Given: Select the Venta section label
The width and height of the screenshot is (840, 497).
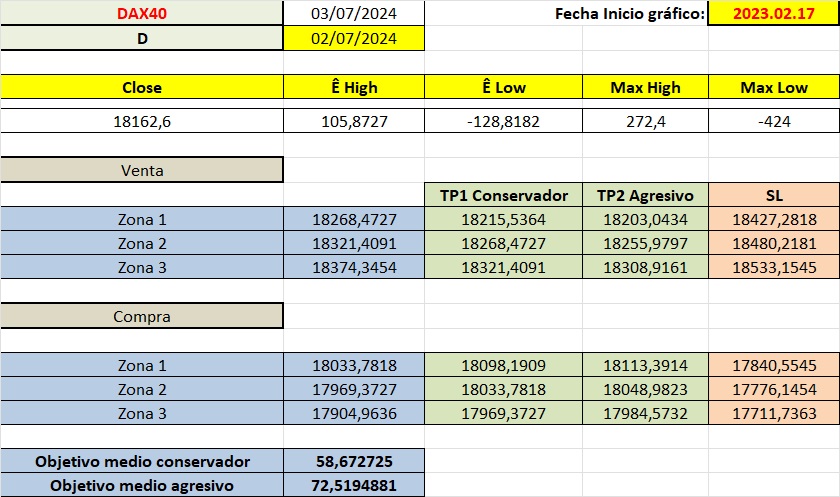Looking at the screenshot, I should (x=141, y=170).
